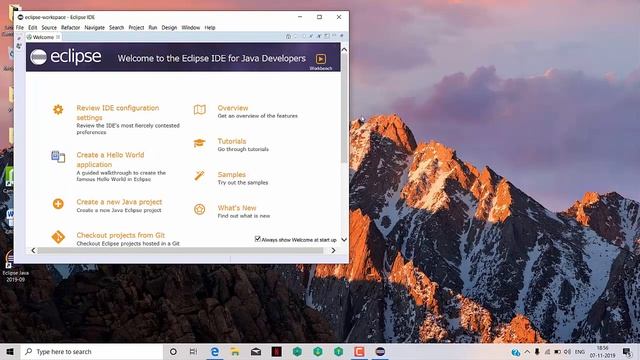Open File Explorer from the taskbar
The image size is (640, 360).
click(235, 351)
